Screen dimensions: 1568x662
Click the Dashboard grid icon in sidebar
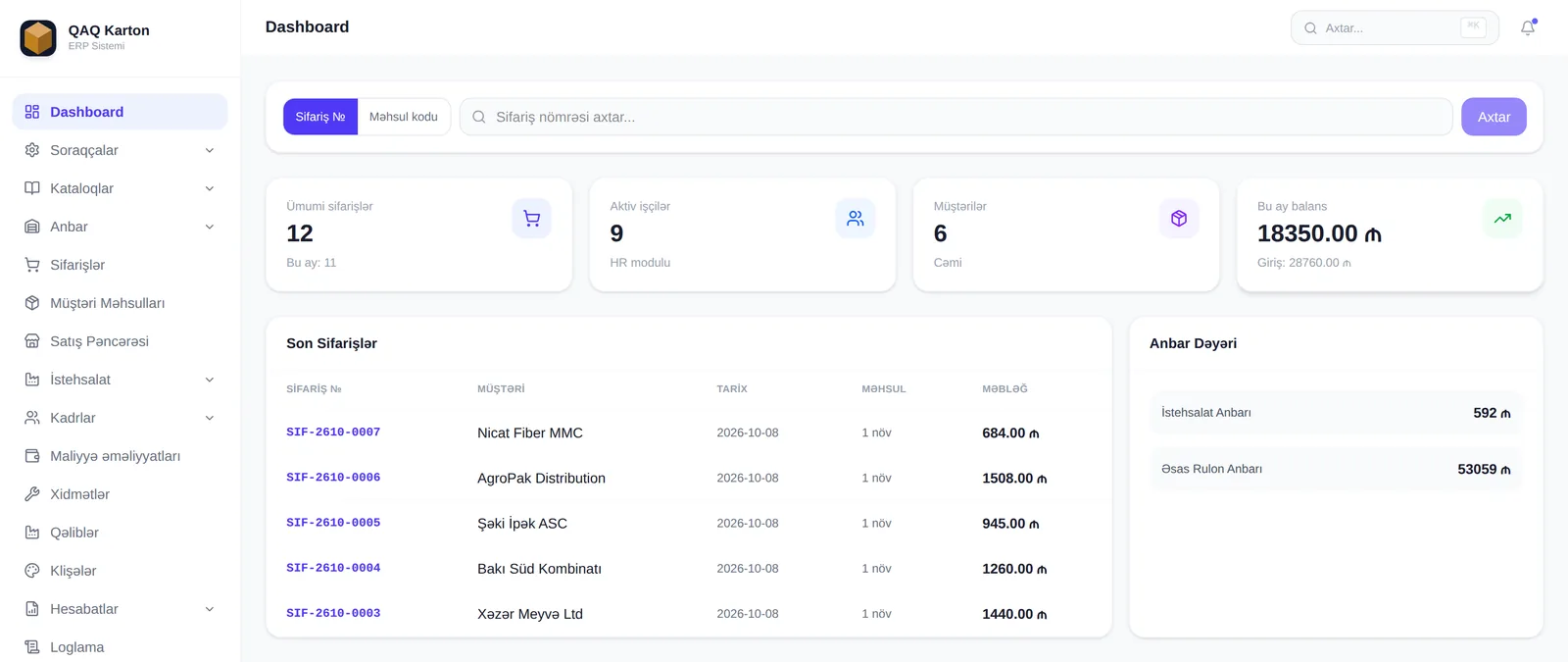pos(32,112)
